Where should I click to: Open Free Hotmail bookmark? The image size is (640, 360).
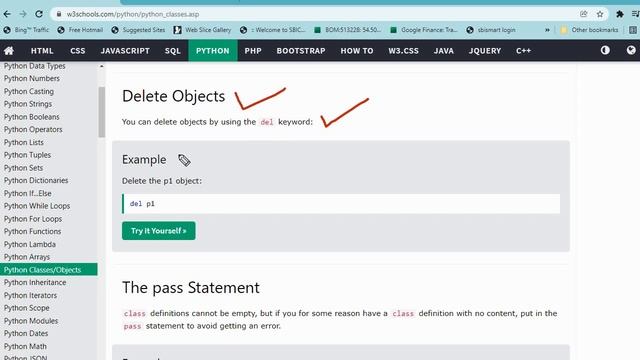pyautogui.click(x=80, y=30)
